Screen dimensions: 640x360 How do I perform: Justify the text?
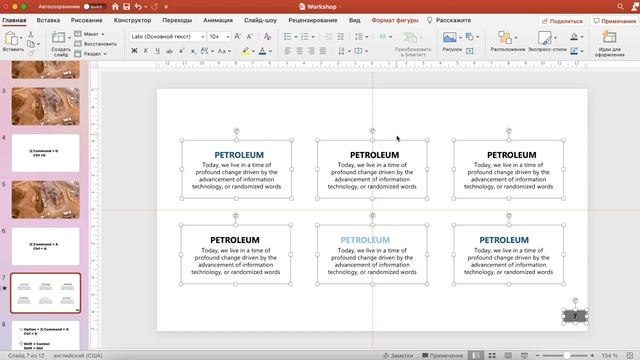tap(323, 51)
